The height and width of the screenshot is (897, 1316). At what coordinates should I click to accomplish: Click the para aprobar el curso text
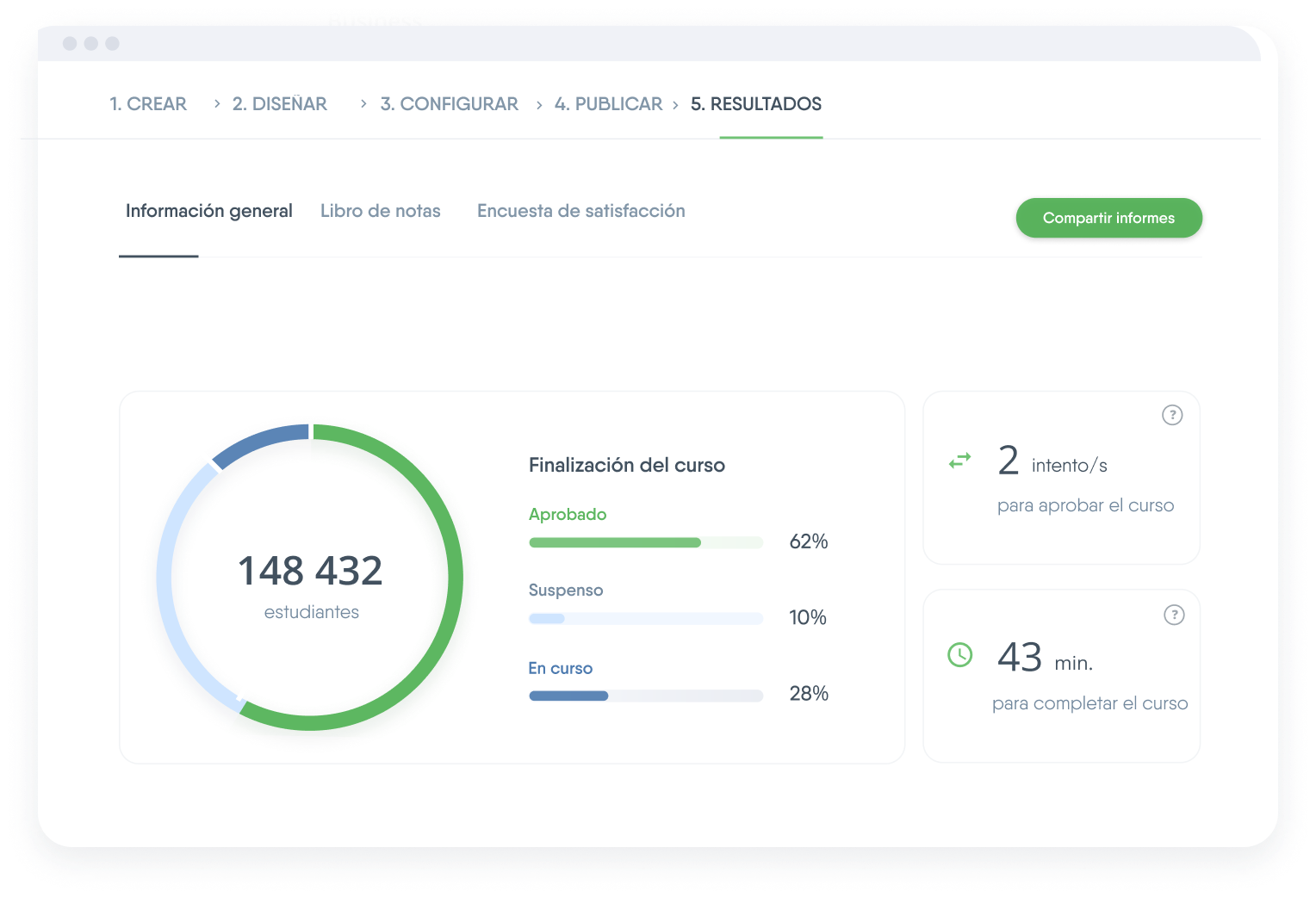click(1086, 505)
